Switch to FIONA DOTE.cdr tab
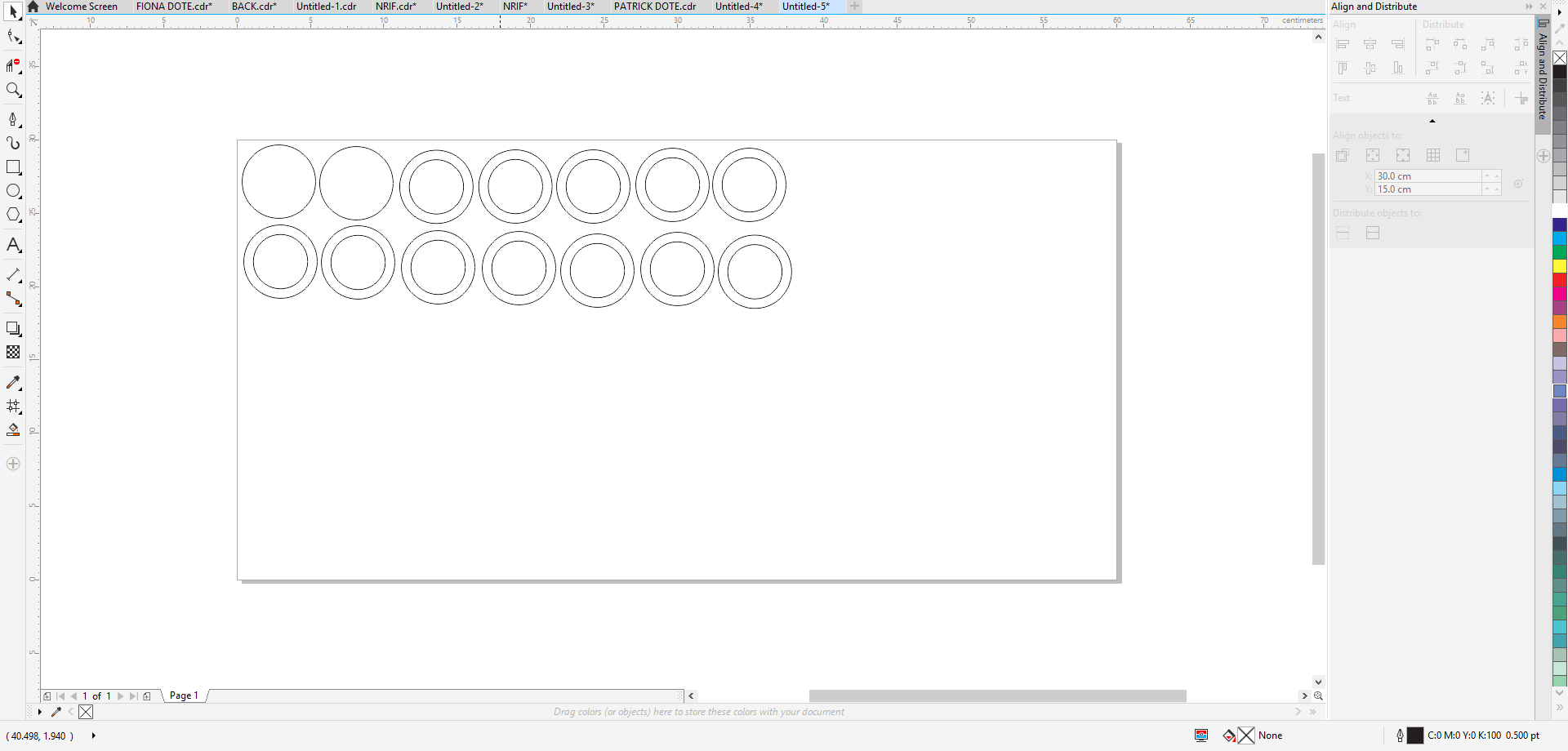 click(x=174, y=7)
